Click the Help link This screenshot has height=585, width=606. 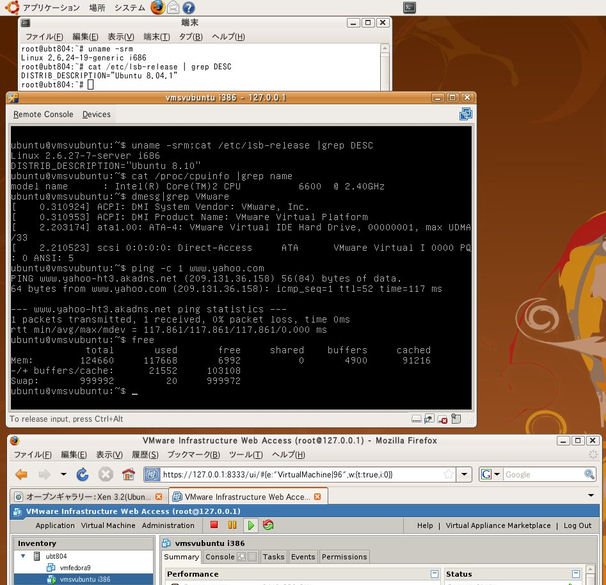425,525
